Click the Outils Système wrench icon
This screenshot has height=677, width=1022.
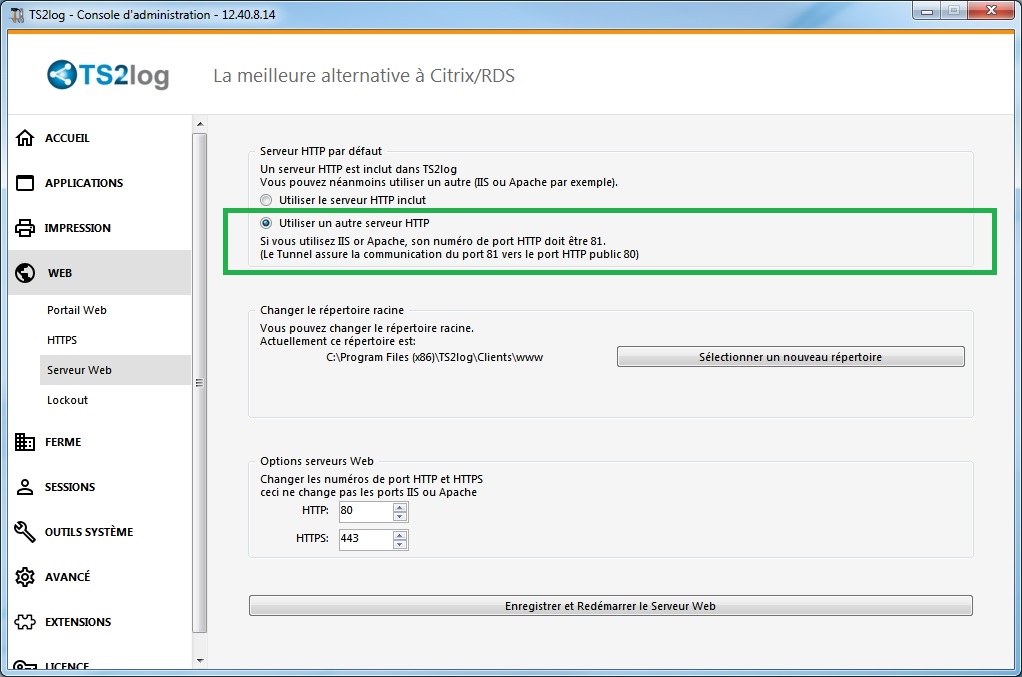coord(25,532)
